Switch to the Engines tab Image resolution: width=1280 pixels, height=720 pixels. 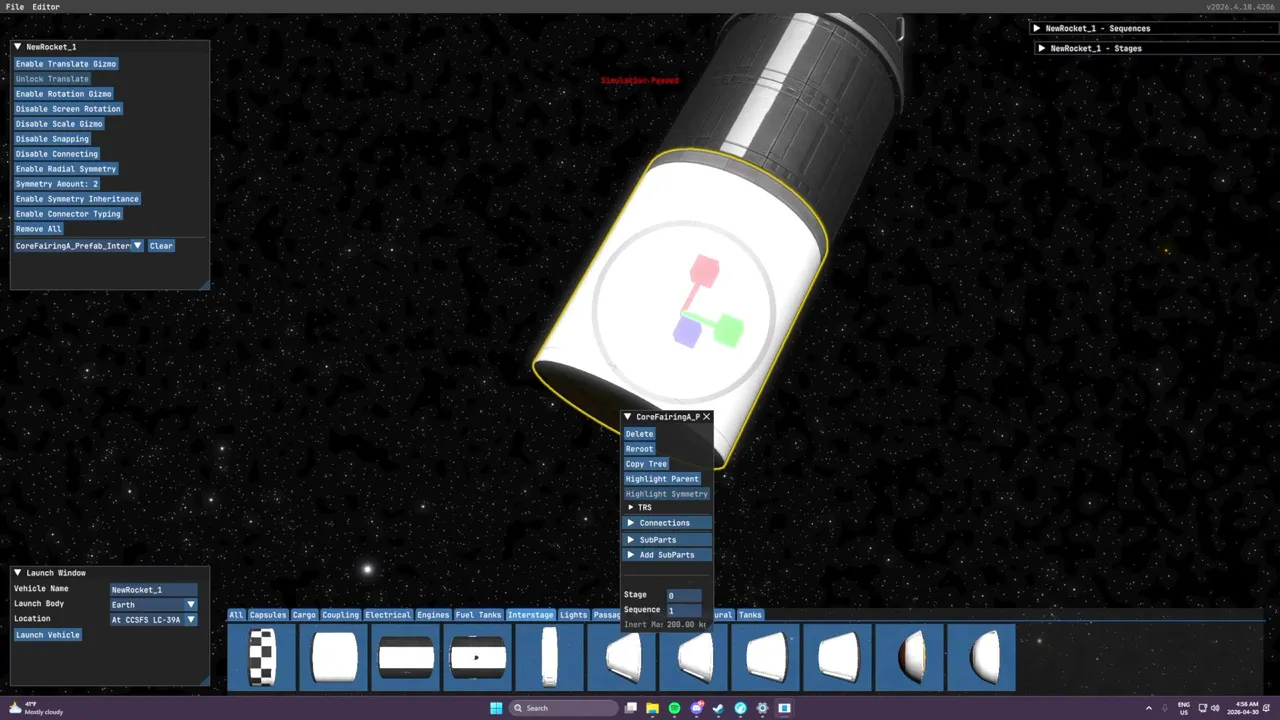tap(433, 615)
